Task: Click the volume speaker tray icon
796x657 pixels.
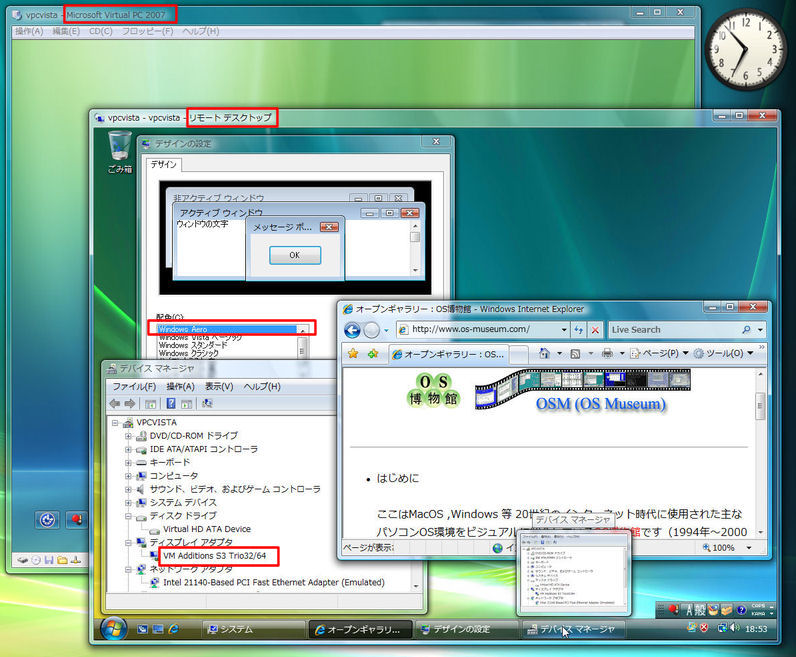Action: pyautogui.click(x=734, y=628)
